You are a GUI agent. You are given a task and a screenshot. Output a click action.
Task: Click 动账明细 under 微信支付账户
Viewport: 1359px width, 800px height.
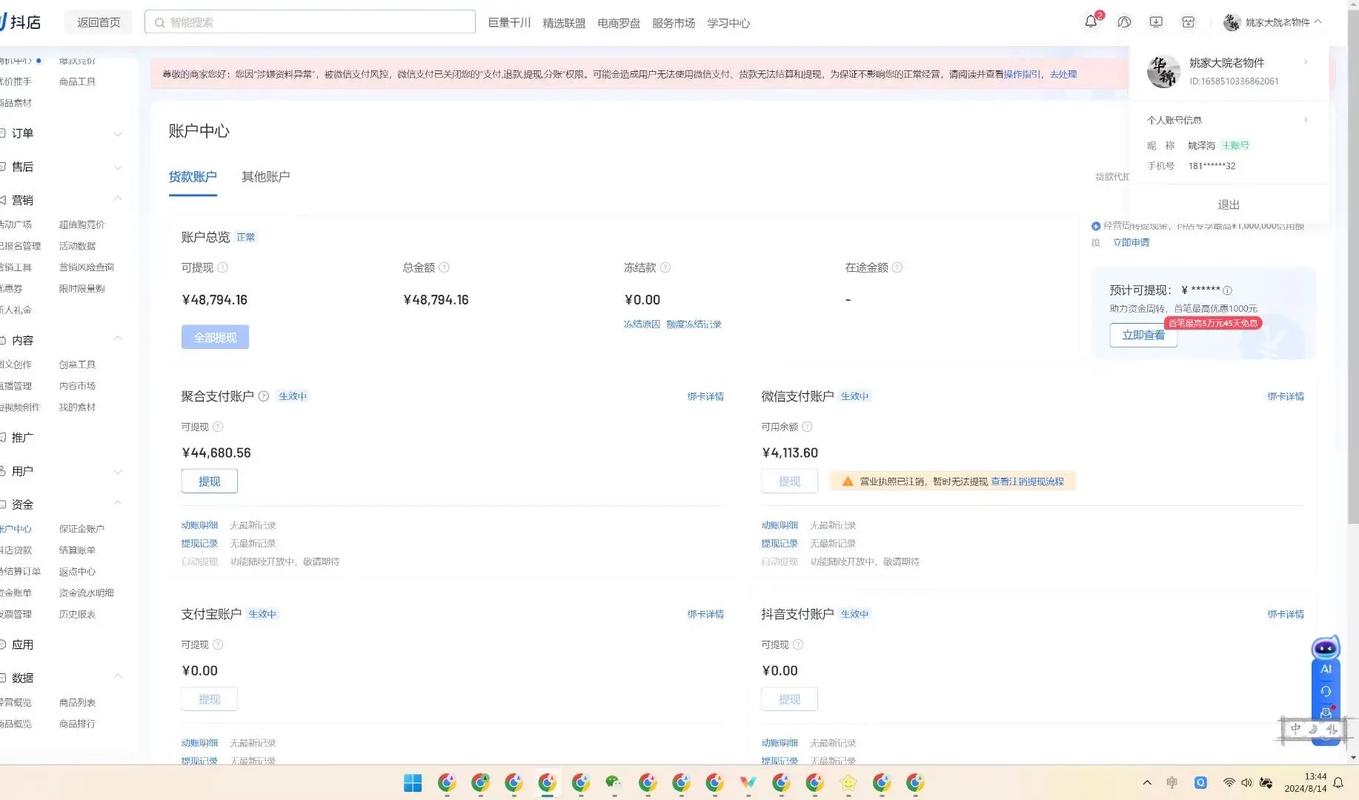[x=780, y=525]
